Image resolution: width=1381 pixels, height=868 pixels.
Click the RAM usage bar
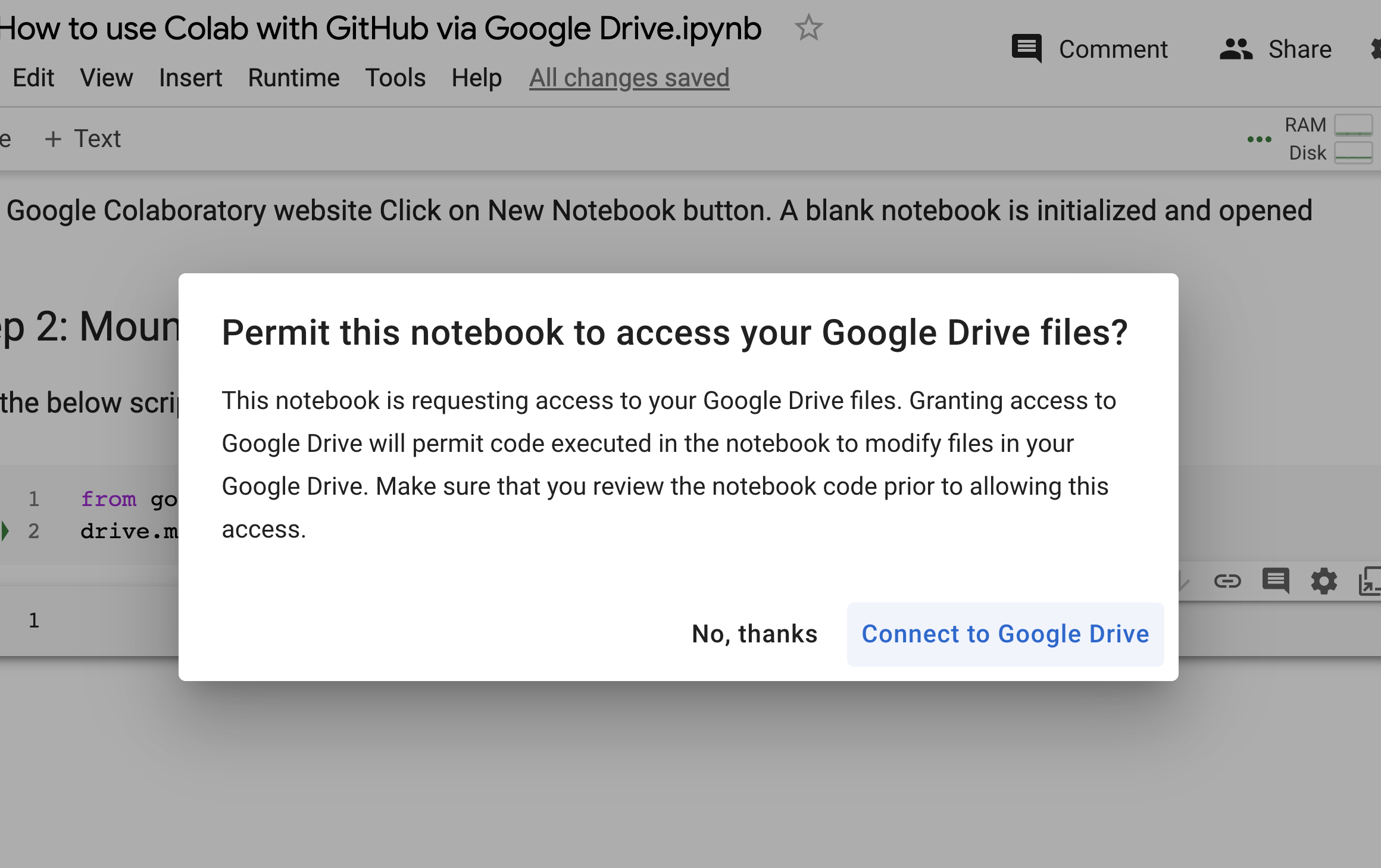coord(1353,125)
